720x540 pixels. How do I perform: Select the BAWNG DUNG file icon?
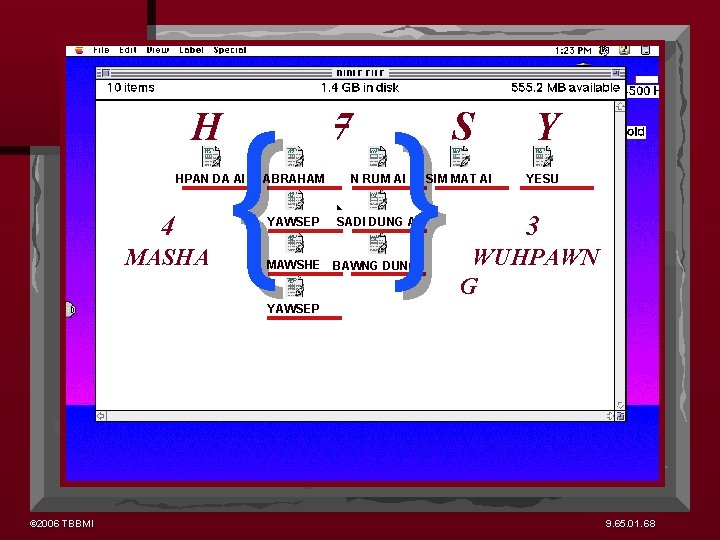[378, 244]
